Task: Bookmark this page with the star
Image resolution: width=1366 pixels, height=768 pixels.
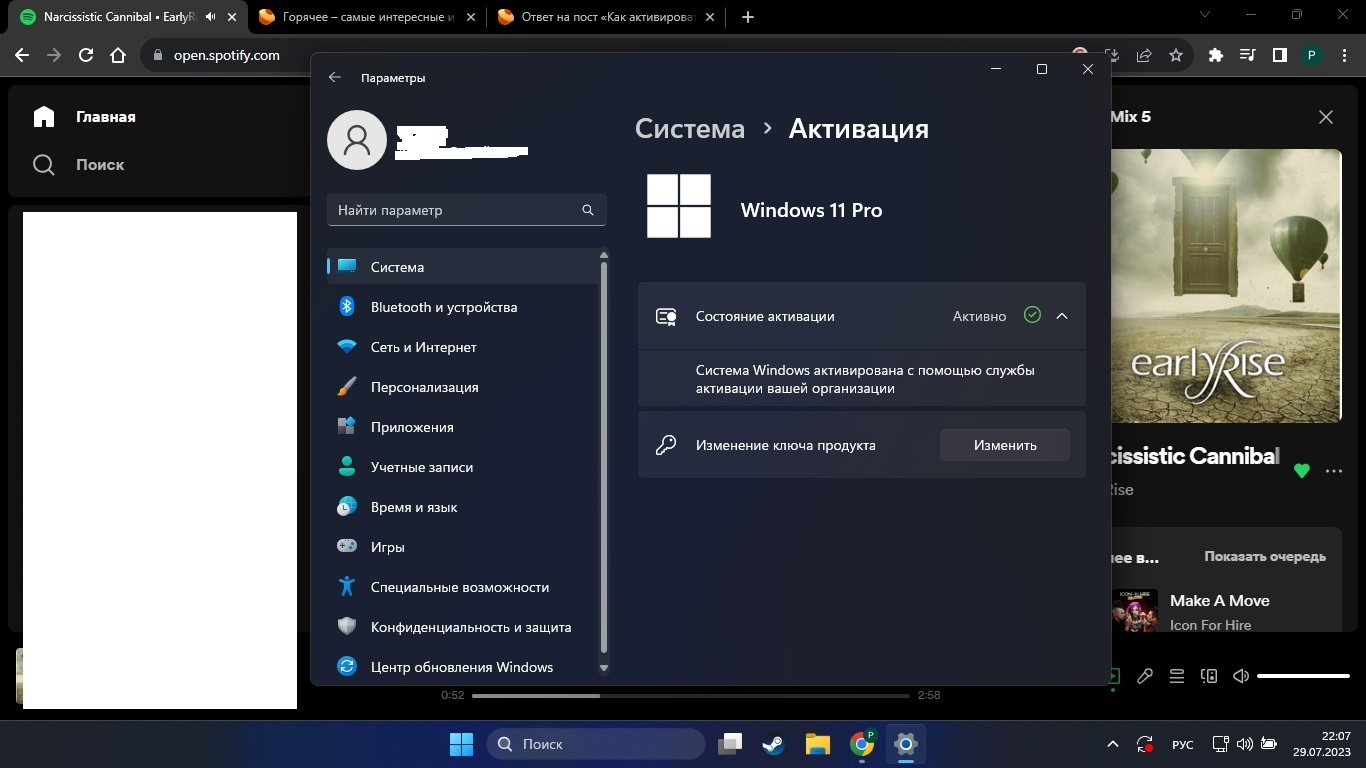Action: (x=1176, y=56)
